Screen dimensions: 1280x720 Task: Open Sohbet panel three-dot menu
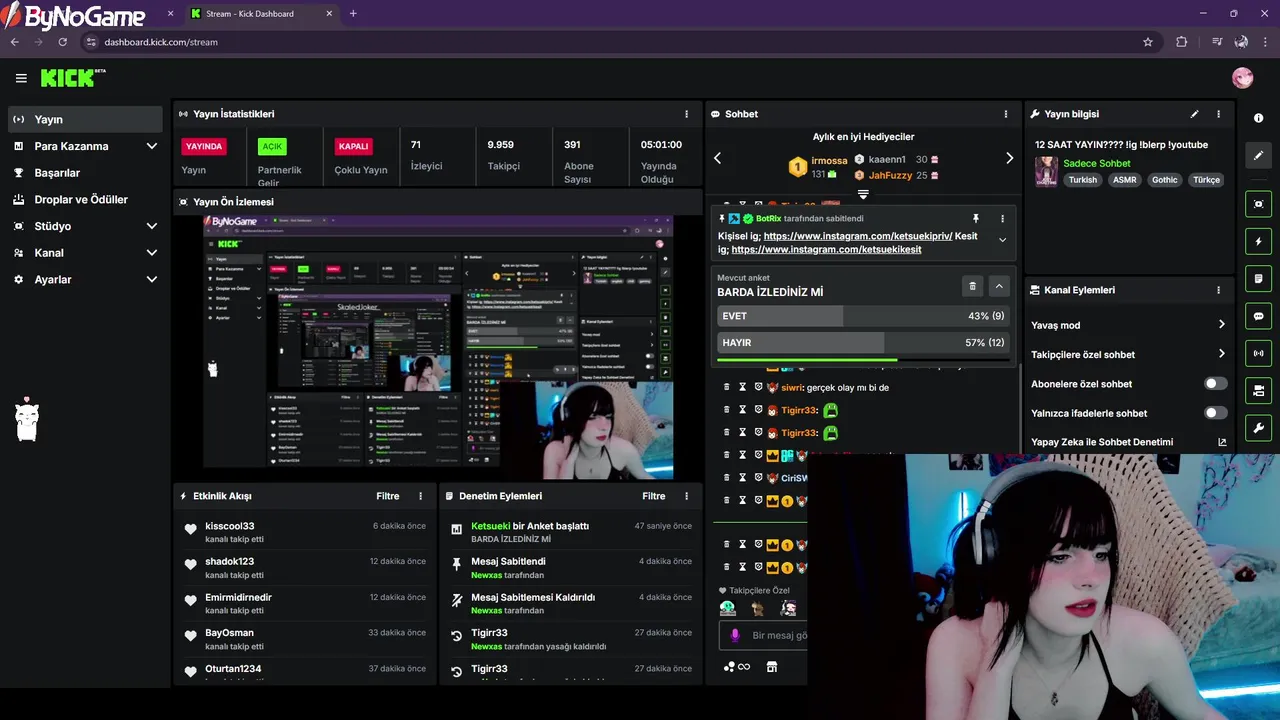pyautogui.click(x=1006, y=114)
